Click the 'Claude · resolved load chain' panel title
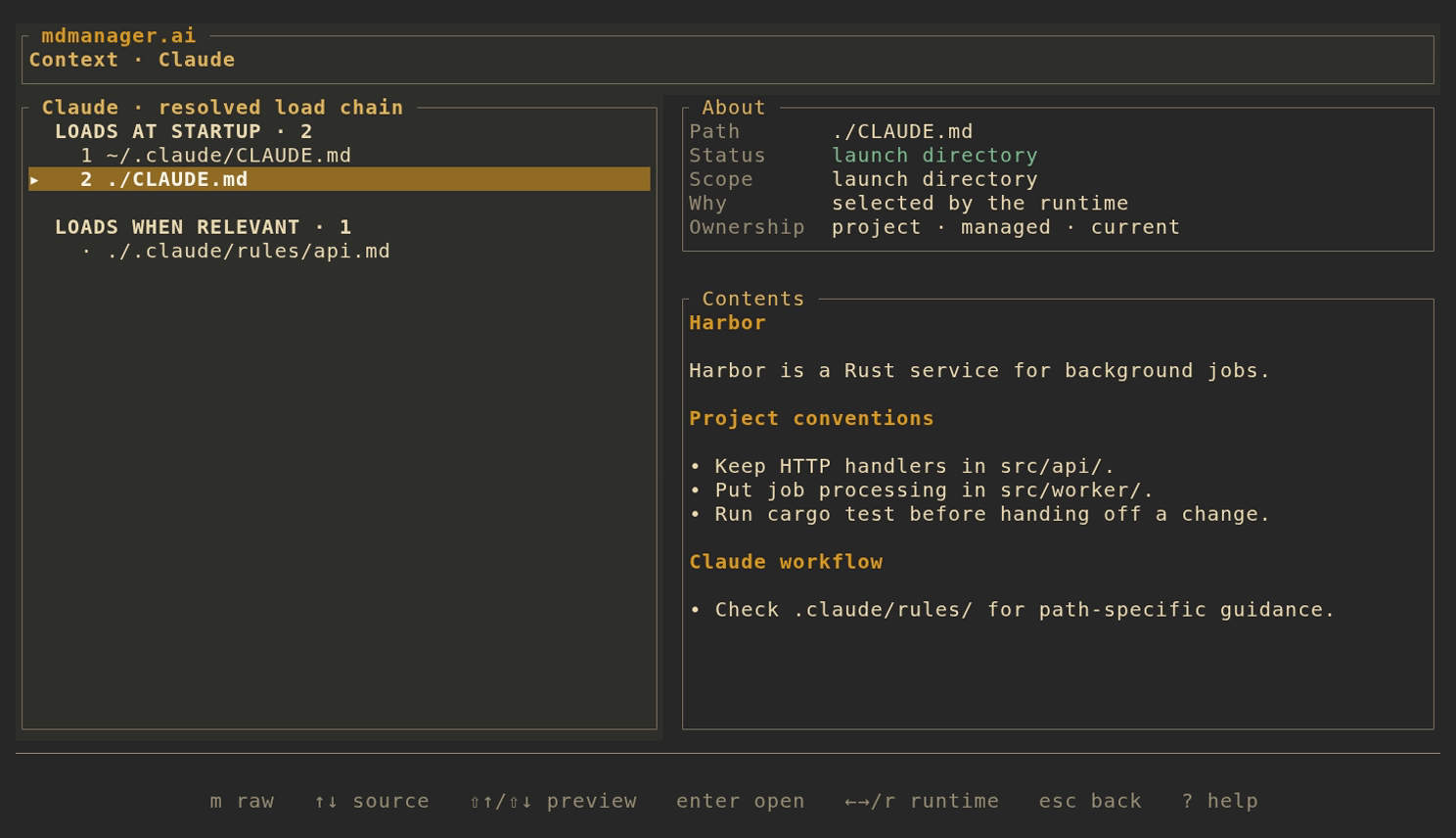1456x838 pixels. click(222, 108)
